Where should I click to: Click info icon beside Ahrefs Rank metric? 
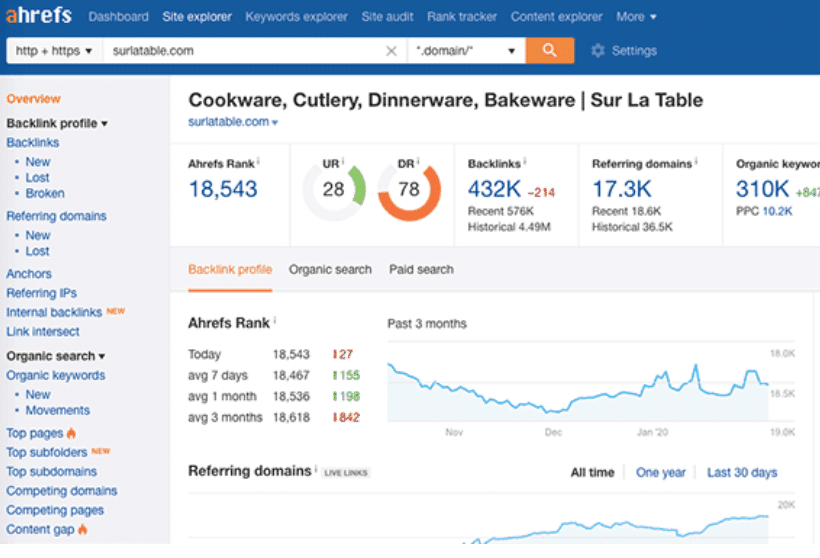(x=258, y=161)
